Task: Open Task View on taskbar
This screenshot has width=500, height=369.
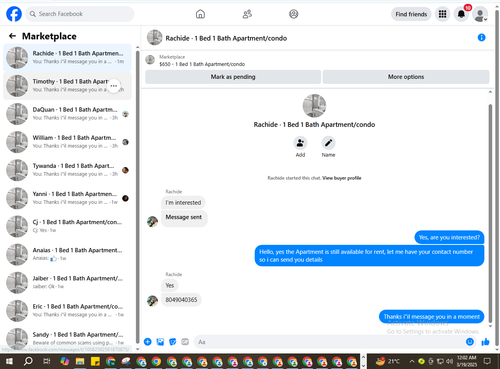Action: (x=47, y=361)
